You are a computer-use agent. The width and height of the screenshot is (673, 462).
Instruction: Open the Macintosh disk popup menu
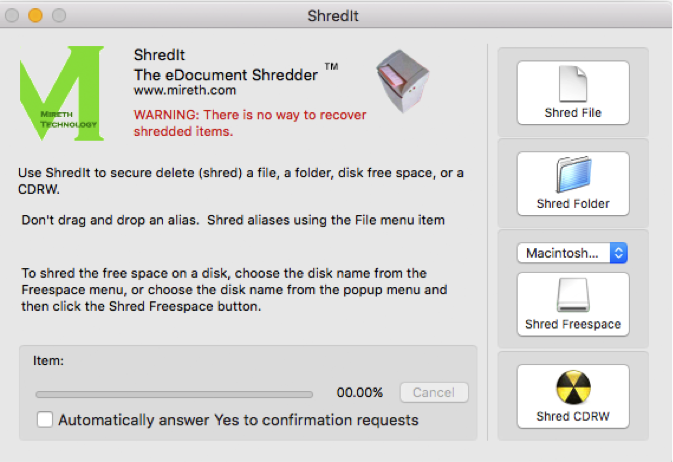573,253
